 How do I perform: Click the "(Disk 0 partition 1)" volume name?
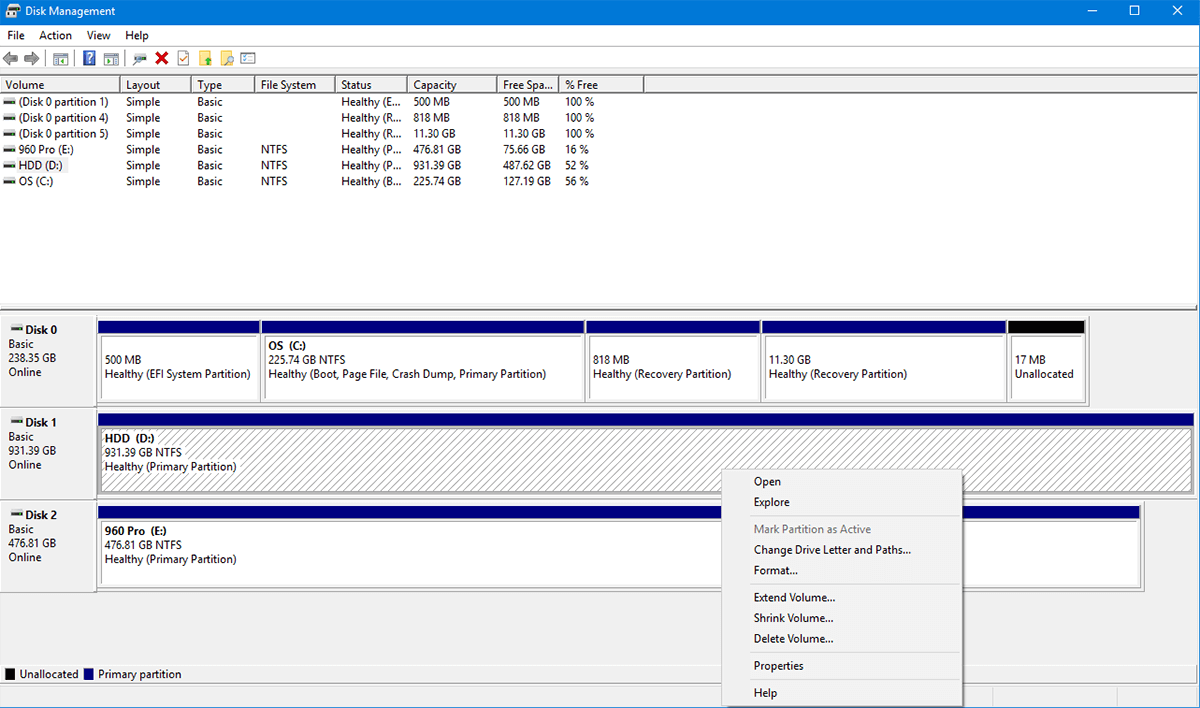tap(64, 102)
